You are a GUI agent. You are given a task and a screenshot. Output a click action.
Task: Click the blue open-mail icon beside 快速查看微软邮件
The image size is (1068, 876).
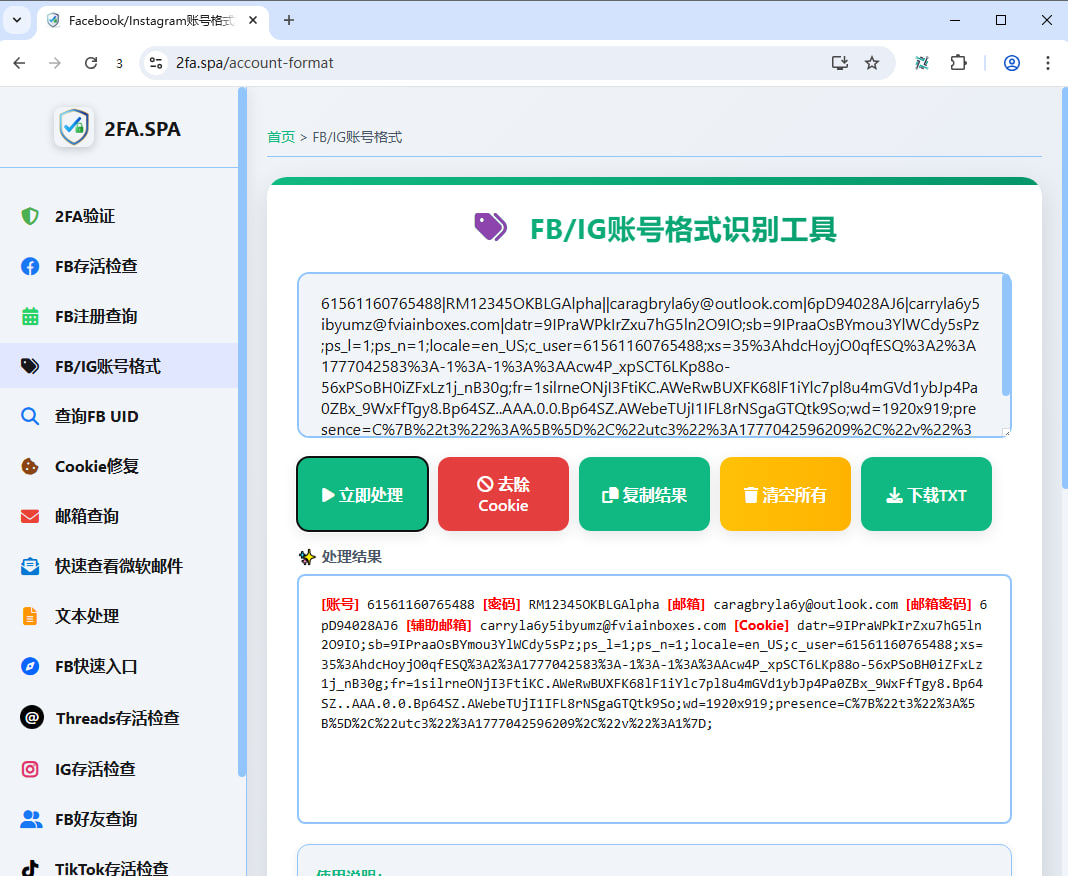30,566
